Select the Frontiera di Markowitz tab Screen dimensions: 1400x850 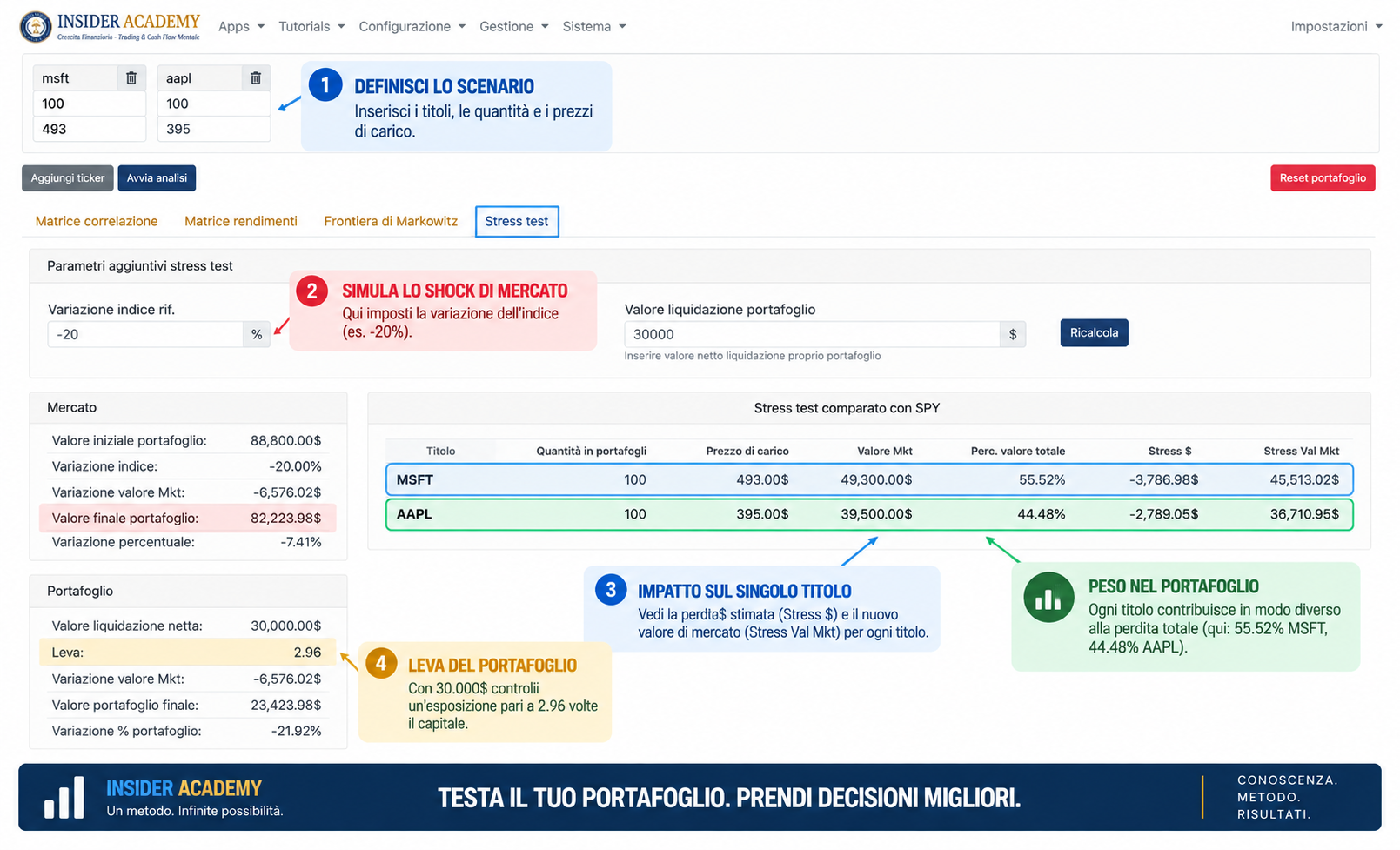391,222
